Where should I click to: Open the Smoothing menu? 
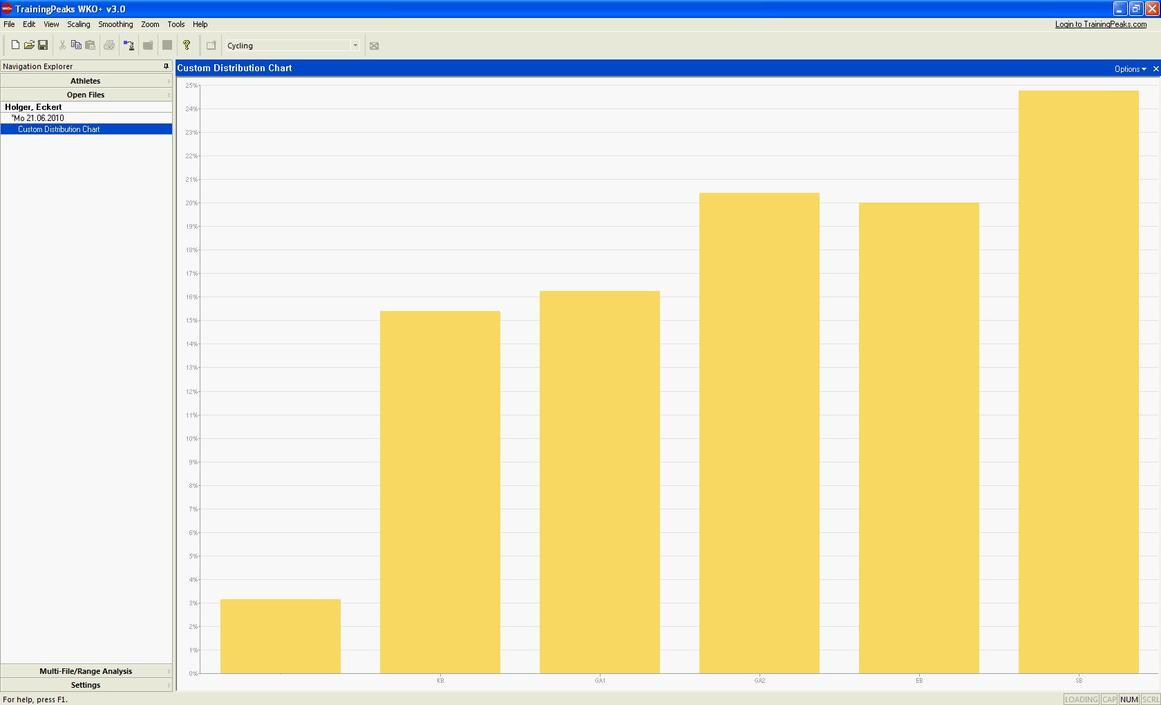[115, 24]
